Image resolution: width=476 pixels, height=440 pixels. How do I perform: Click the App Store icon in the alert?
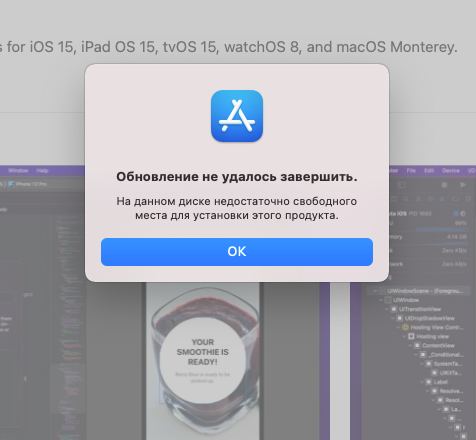pyautogui.click(x=237, y=116)
